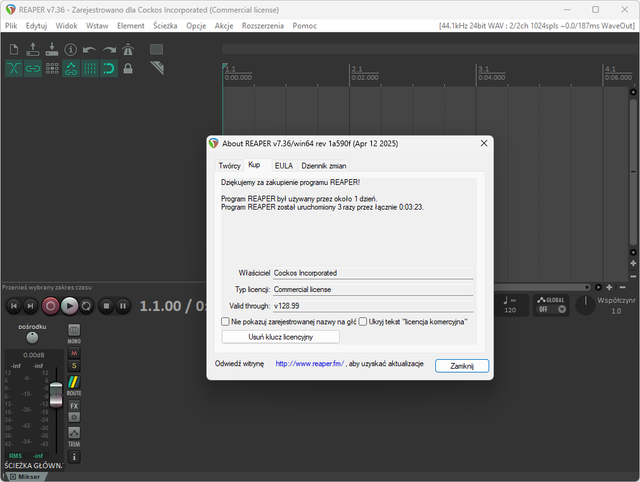Open the Dziennik zmian tab
This screenshot has height=482, width=640.
click(x=324, y=166)
